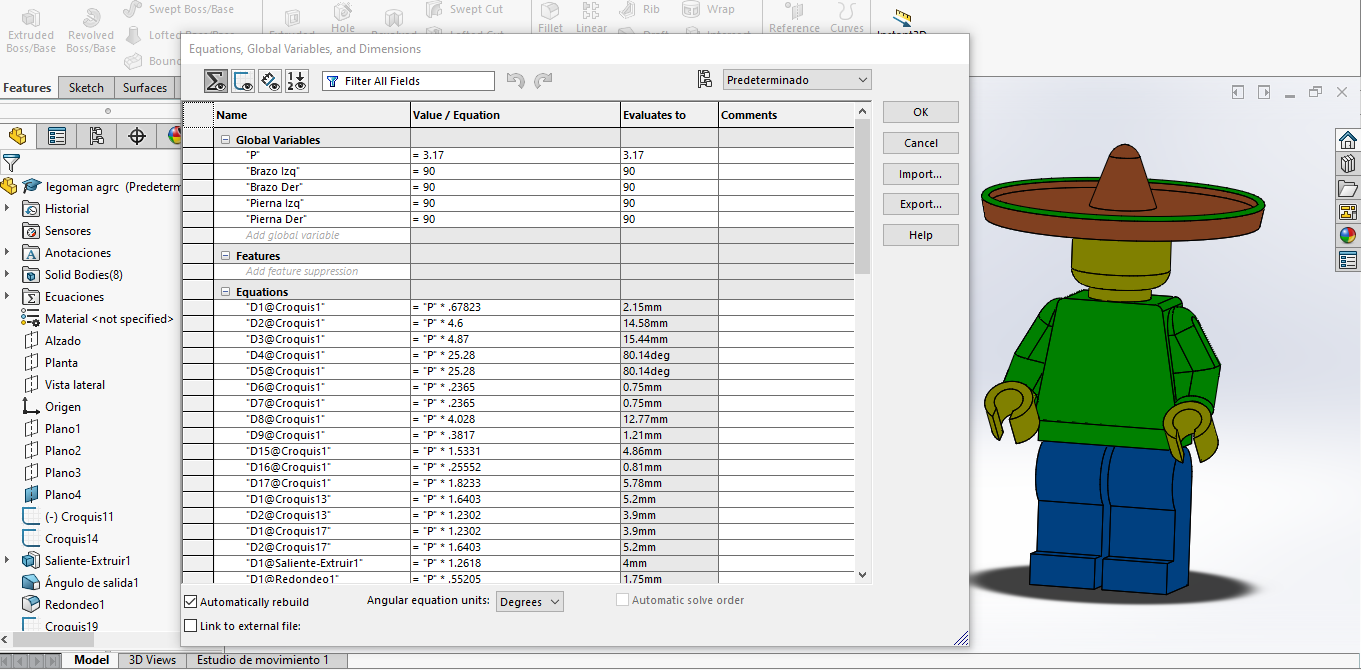The image size is (1362, 670).
Task: Click Extruded Boss/Base tool
Action: (31, 29)
